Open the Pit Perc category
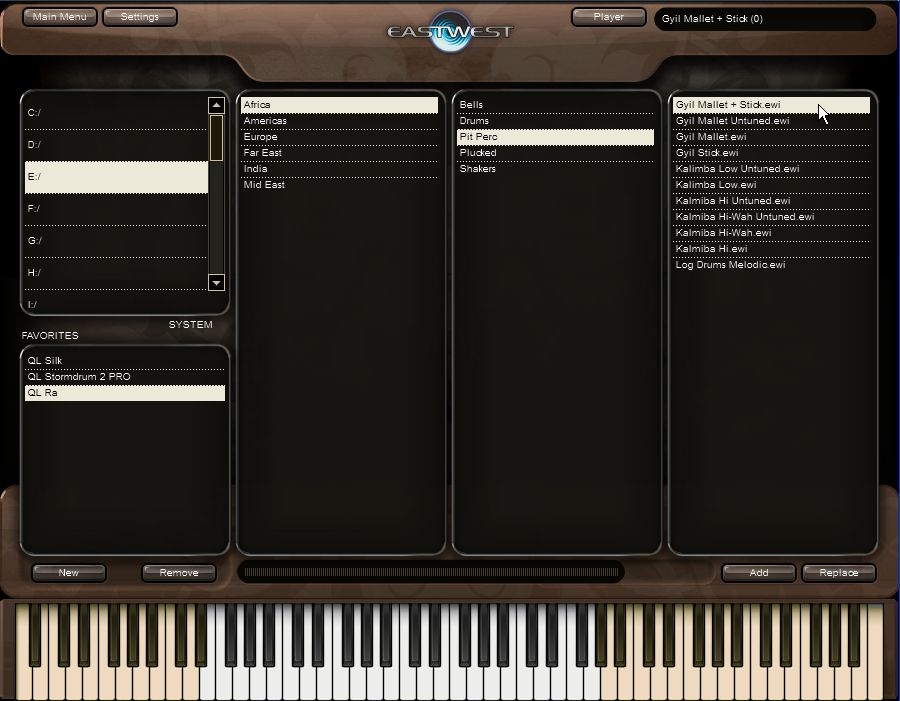 (555, 137)
